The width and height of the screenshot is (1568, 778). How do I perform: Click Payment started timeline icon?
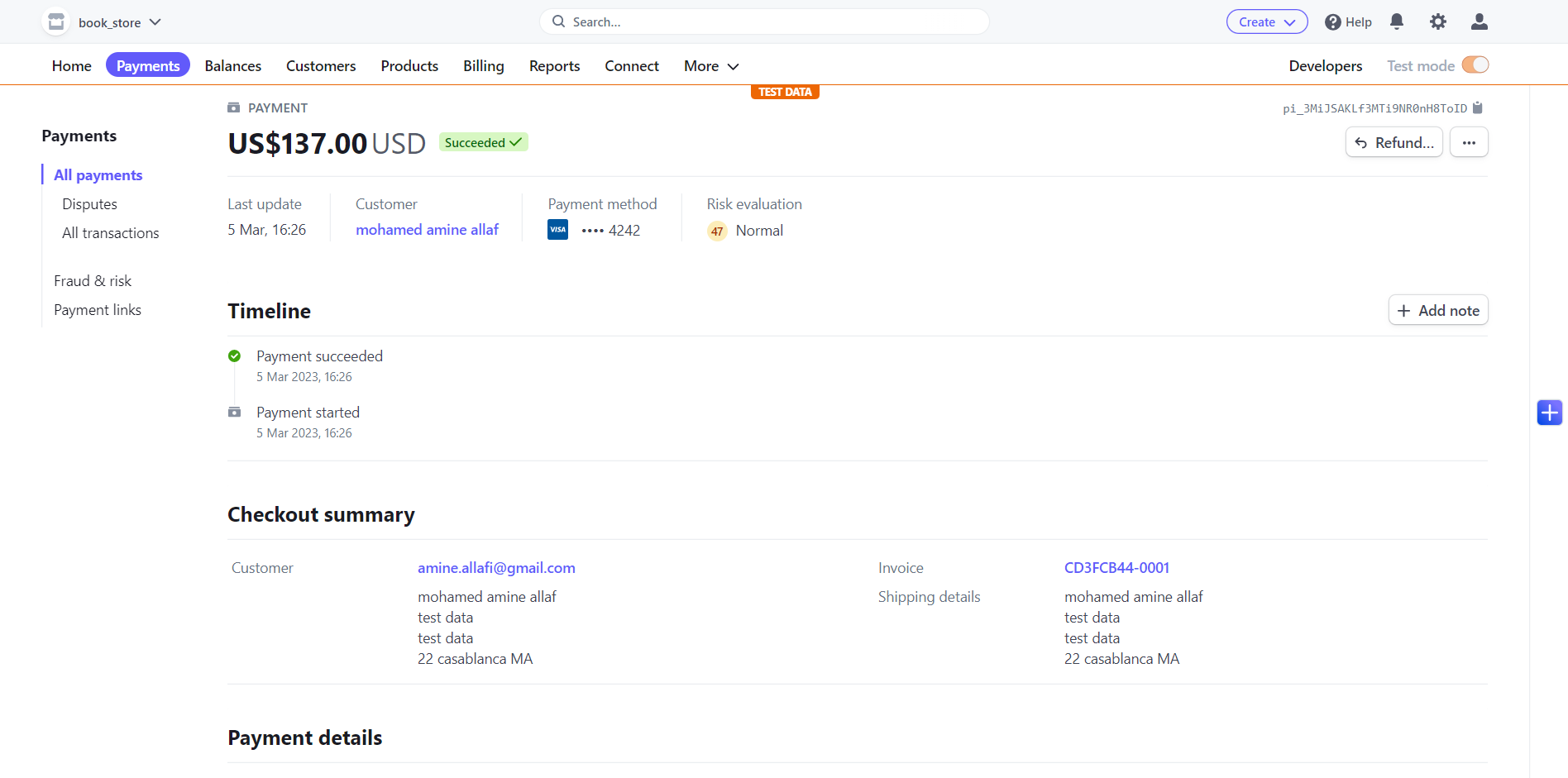coord(235,412)
